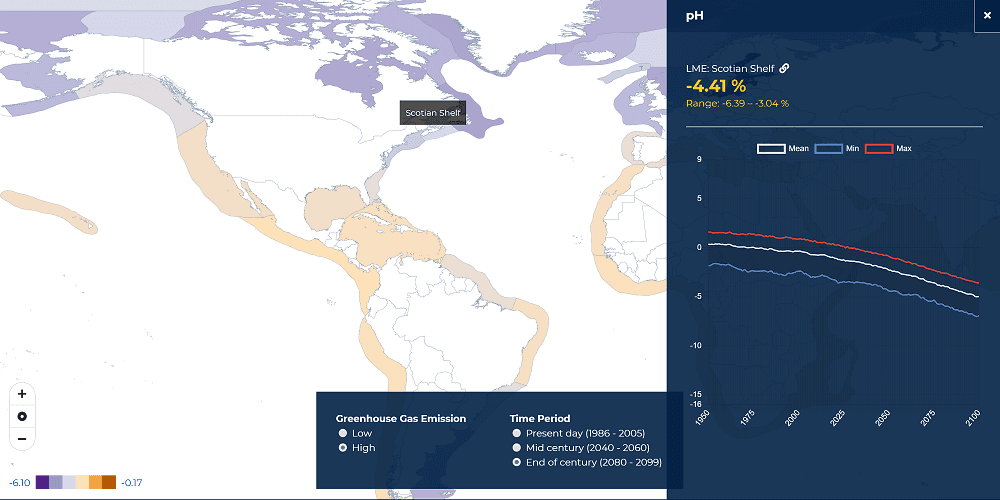Copy link icon beside Scotian Shelf
The height and width of the screenshot is (500, 1000).
coord(785,68)
